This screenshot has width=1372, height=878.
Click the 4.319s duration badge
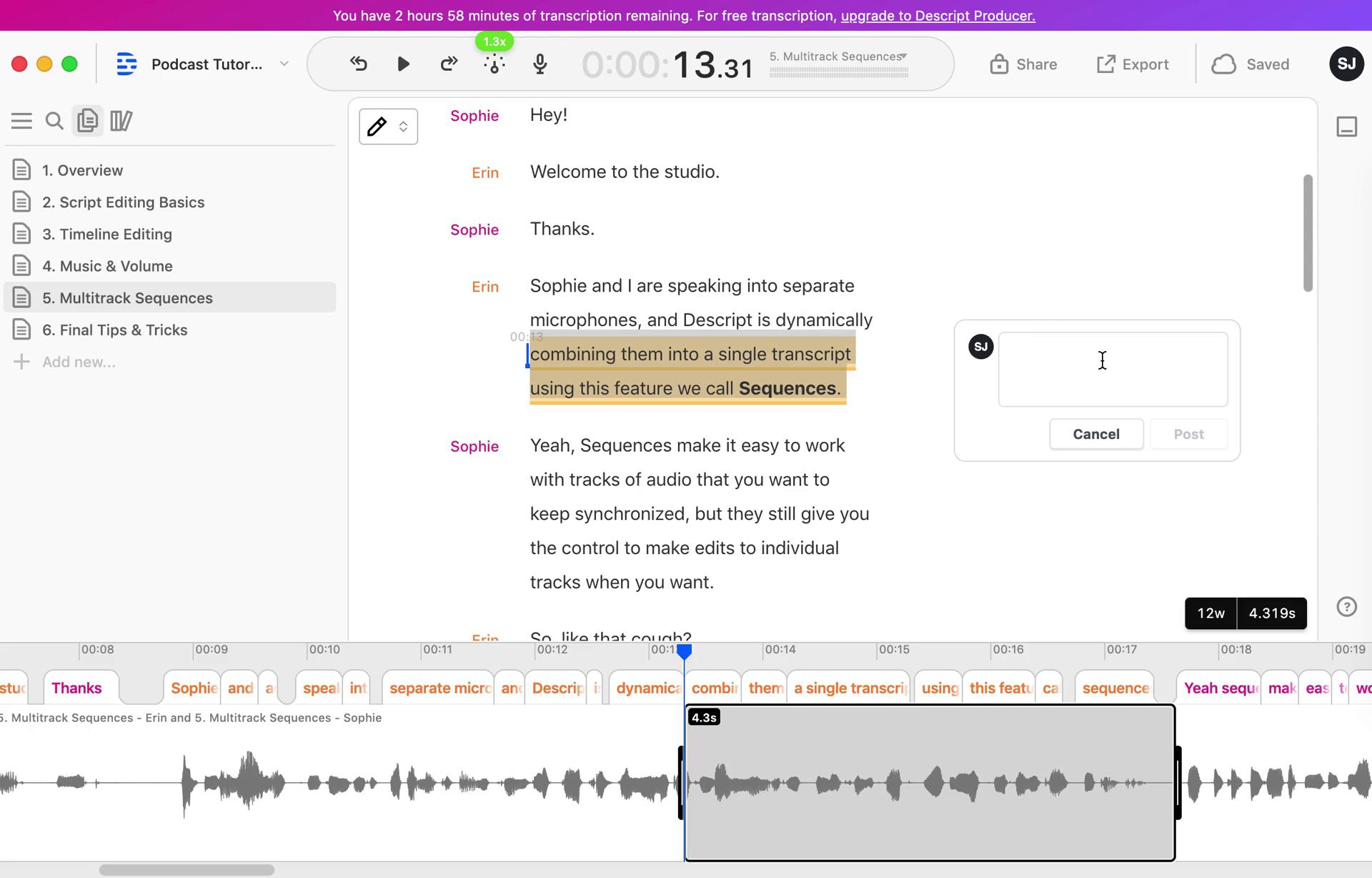tap(1272, 613)
